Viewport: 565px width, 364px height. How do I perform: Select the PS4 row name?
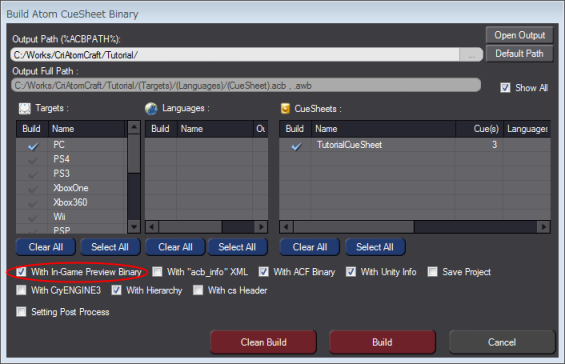click(61, 159)
